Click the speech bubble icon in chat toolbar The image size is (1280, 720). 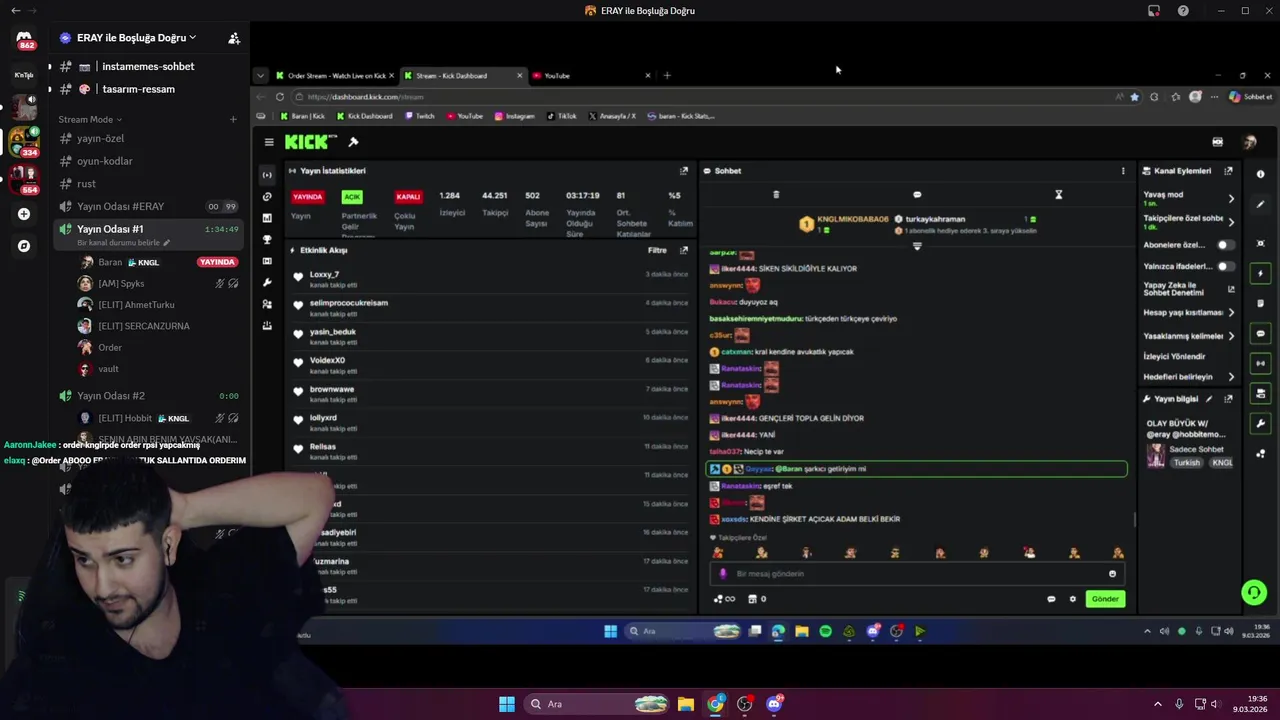pos(917,195)
